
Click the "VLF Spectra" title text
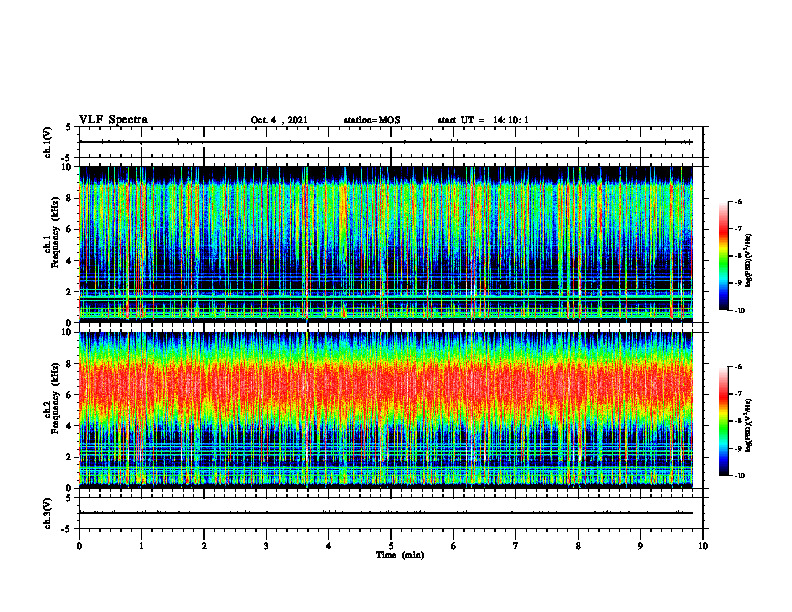[x=113, y=120]
